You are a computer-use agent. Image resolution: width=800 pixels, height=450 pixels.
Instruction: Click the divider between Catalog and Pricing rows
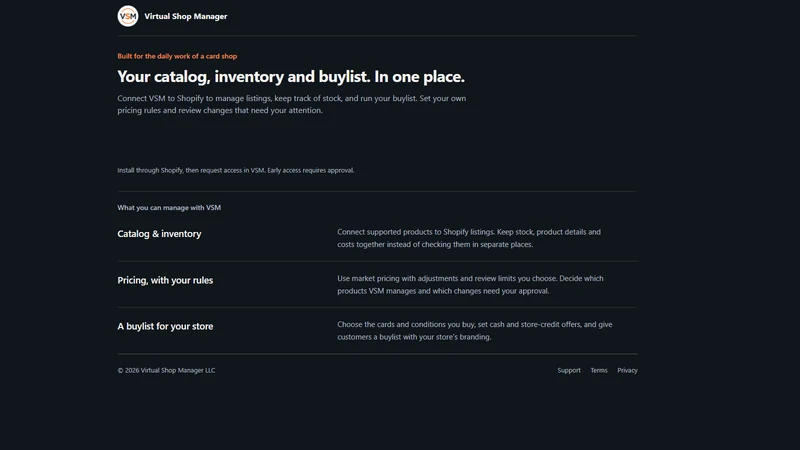tap(378, 261)
